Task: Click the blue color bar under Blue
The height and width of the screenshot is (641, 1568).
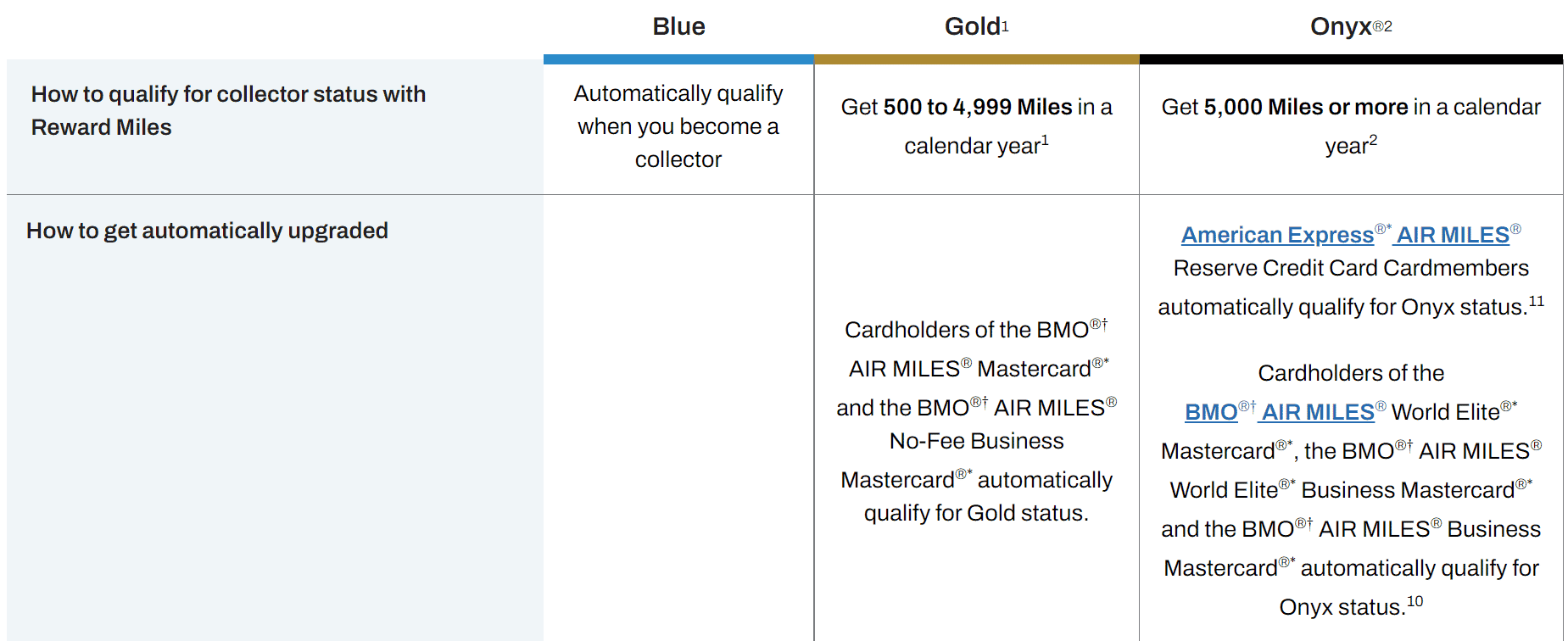Action: pos(678,59)
